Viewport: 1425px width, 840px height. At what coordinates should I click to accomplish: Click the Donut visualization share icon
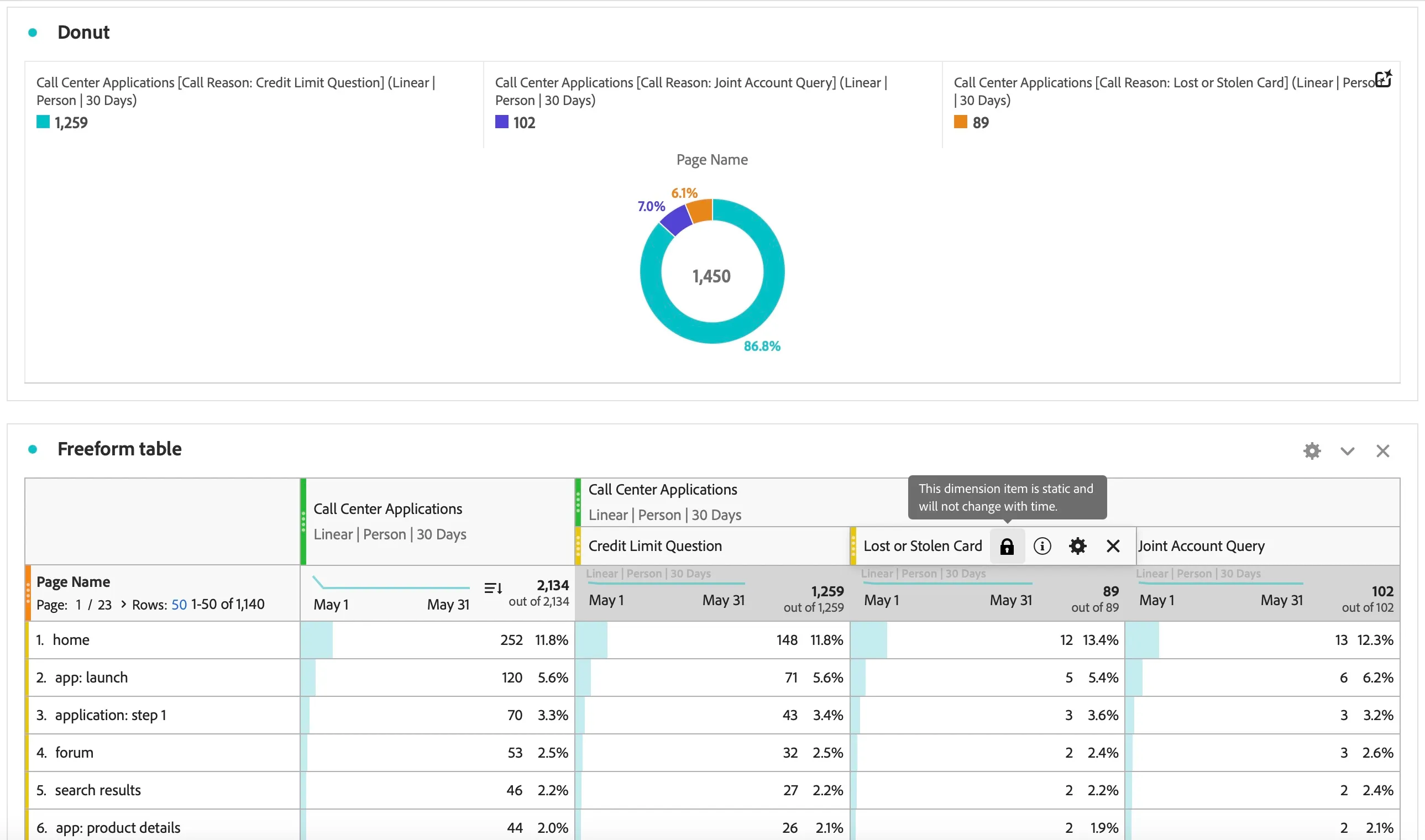1383,79
